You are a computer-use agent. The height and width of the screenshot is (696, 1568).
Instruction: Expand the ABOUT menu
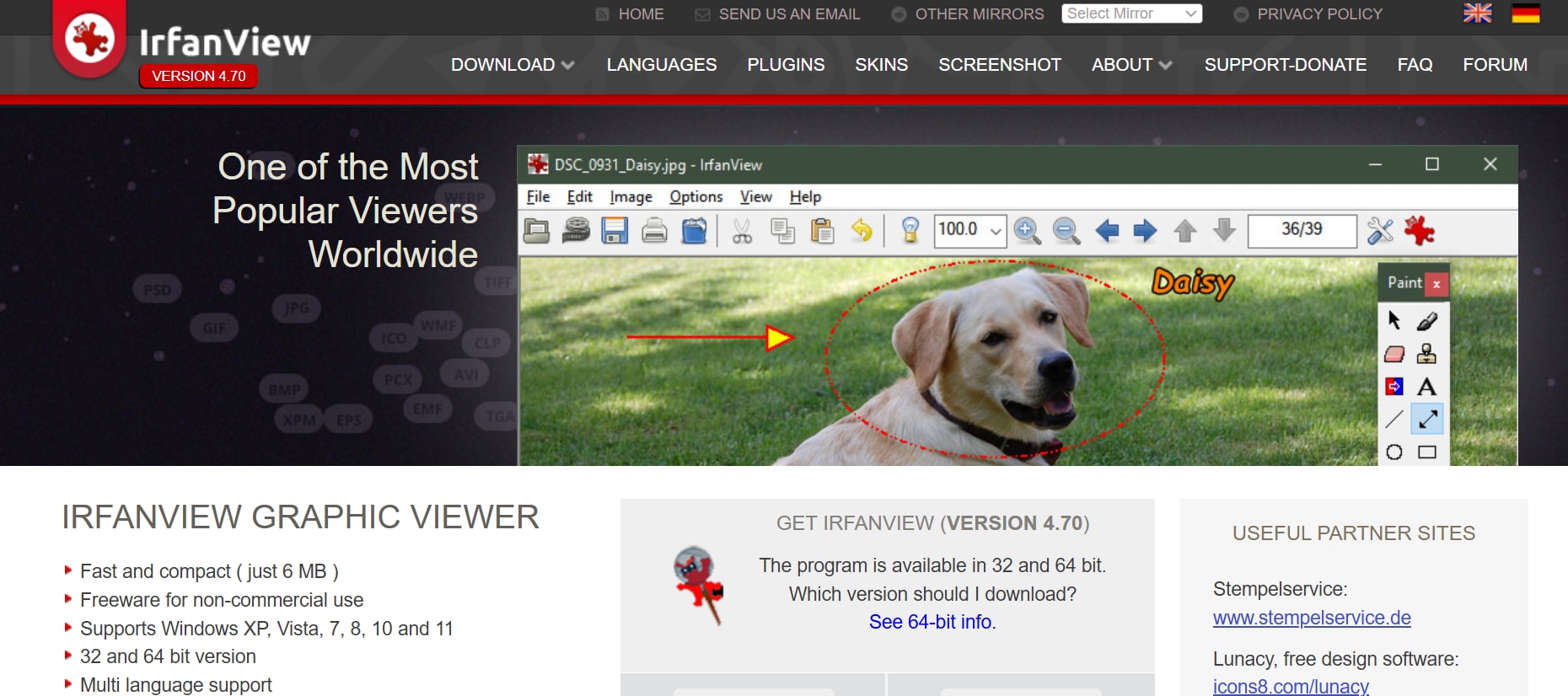1131,65
